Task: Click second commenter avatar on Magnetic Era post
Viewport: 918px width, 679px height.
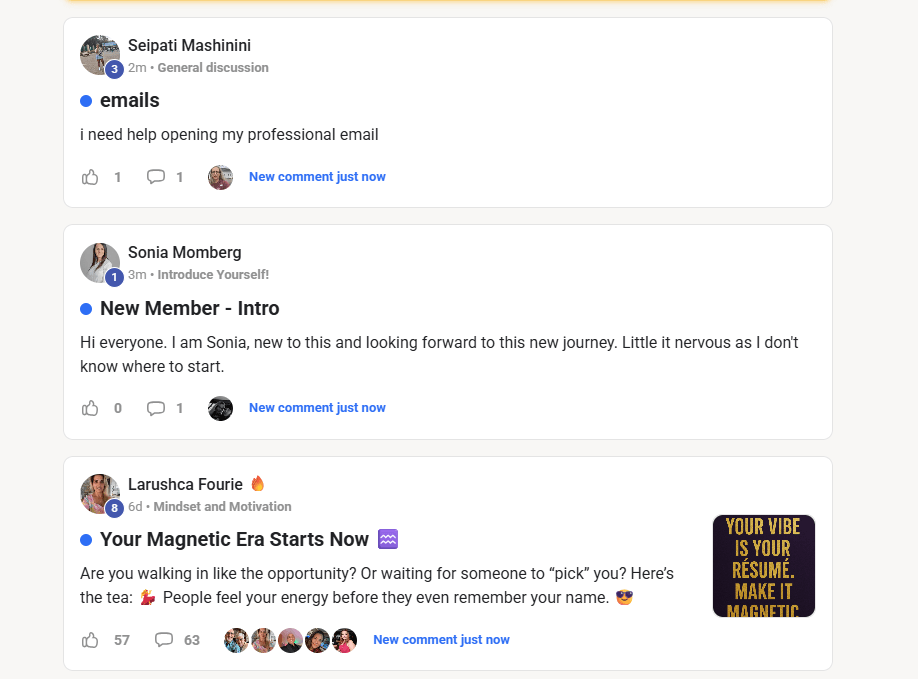Action: pos(263,640)
